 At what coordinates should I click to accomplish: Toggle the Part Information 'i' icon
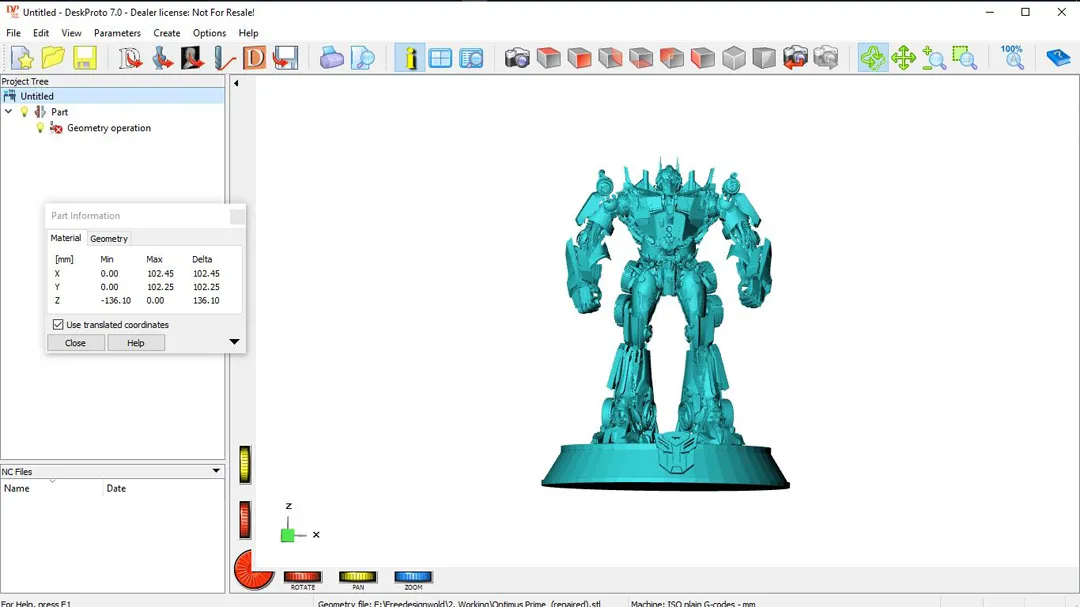pos(410,58)
